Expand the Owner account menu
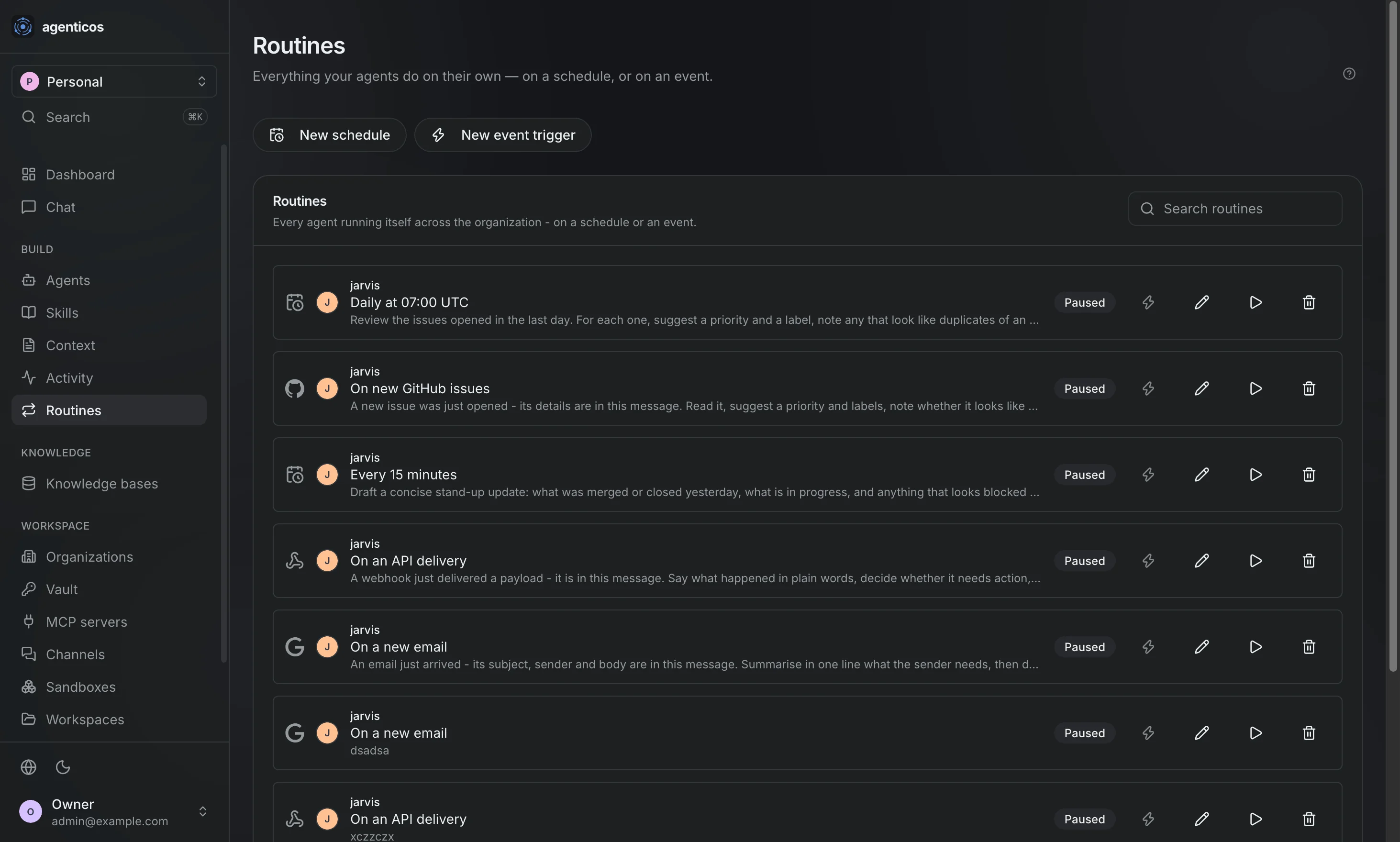The height and width of the screenshot is (842, 1400). [x=114, y=811]
